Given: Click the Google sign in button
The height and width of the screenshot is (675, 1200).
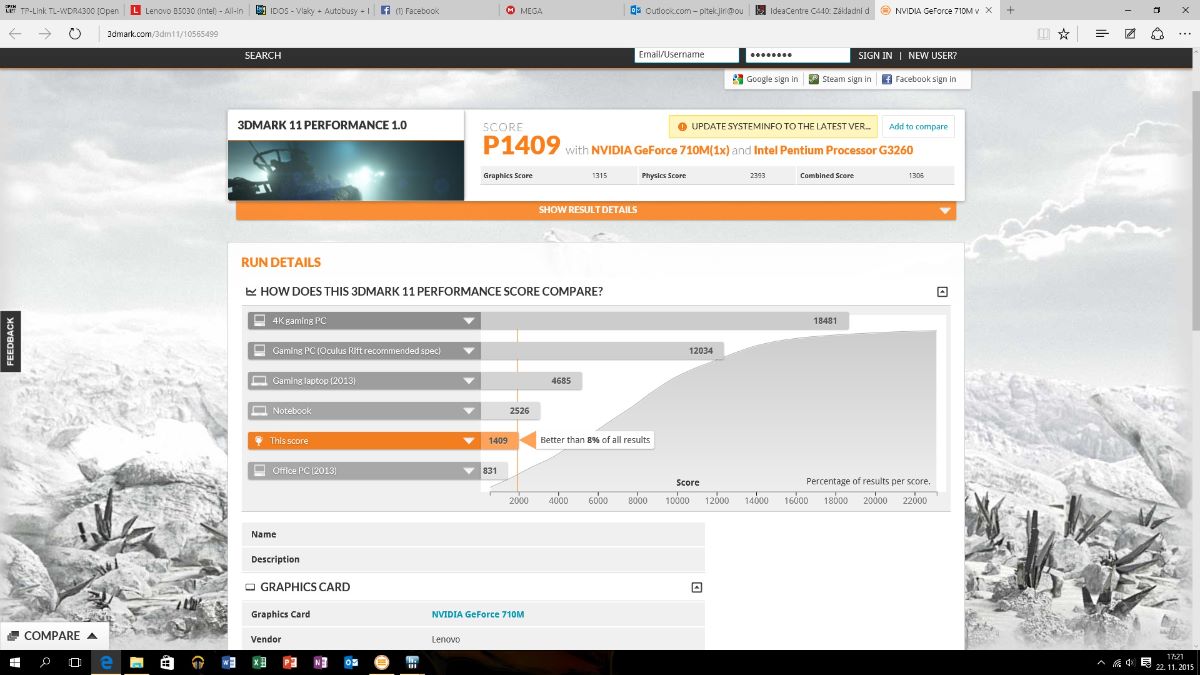Looking at the screenshot, I should tap(765, 79).
